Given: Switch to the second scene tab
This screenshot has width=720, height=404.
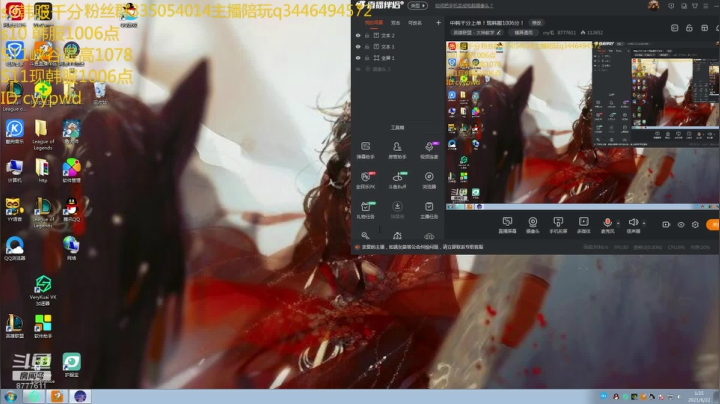Looking at the screenshot, I should coord(395,22).
